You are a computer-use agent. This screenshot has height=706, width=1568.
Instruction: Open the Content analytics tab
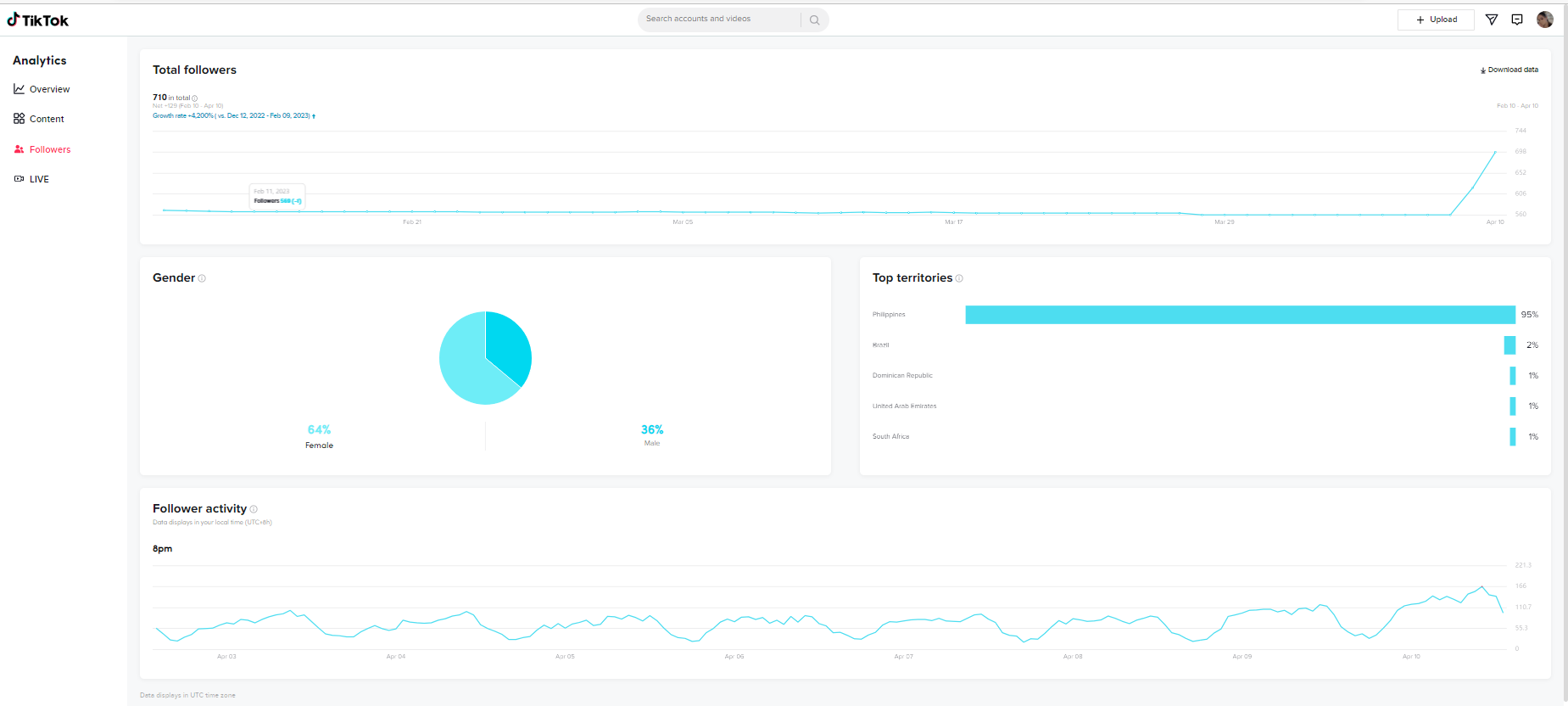(x=40, y=119)
